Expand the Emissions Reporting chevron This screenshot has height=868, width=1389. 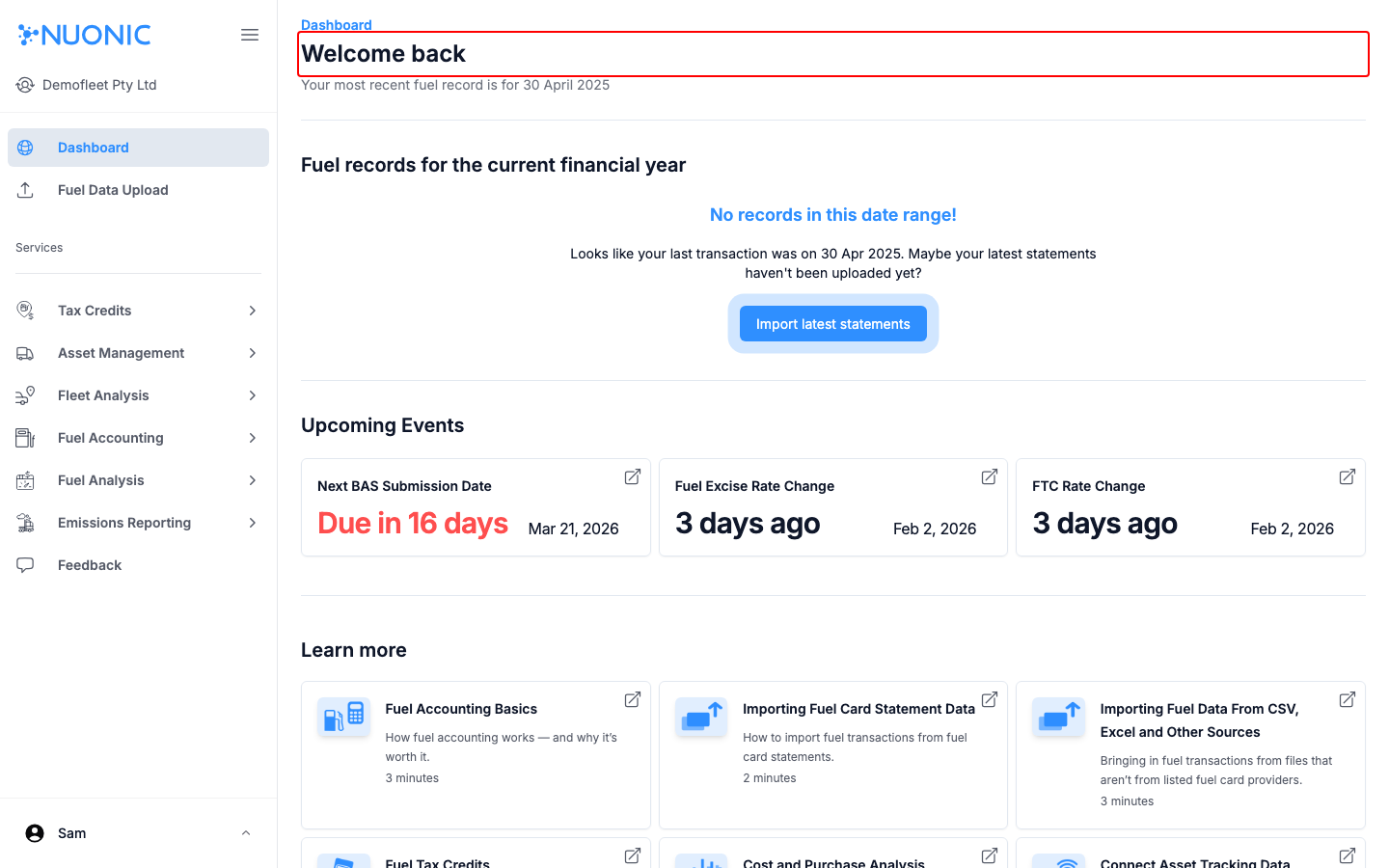tap(253, 523)
